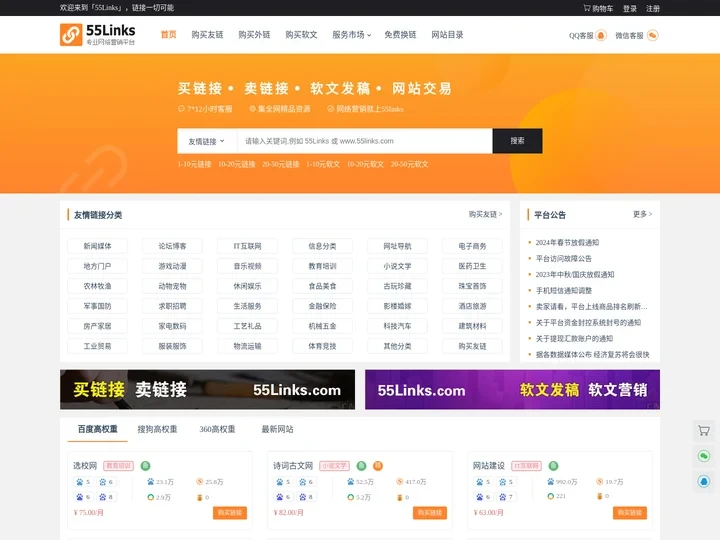This screenshot has height=540, width=720.
Task: Click the 1-10元链接 quick filter
Action: tap(194, 164)
